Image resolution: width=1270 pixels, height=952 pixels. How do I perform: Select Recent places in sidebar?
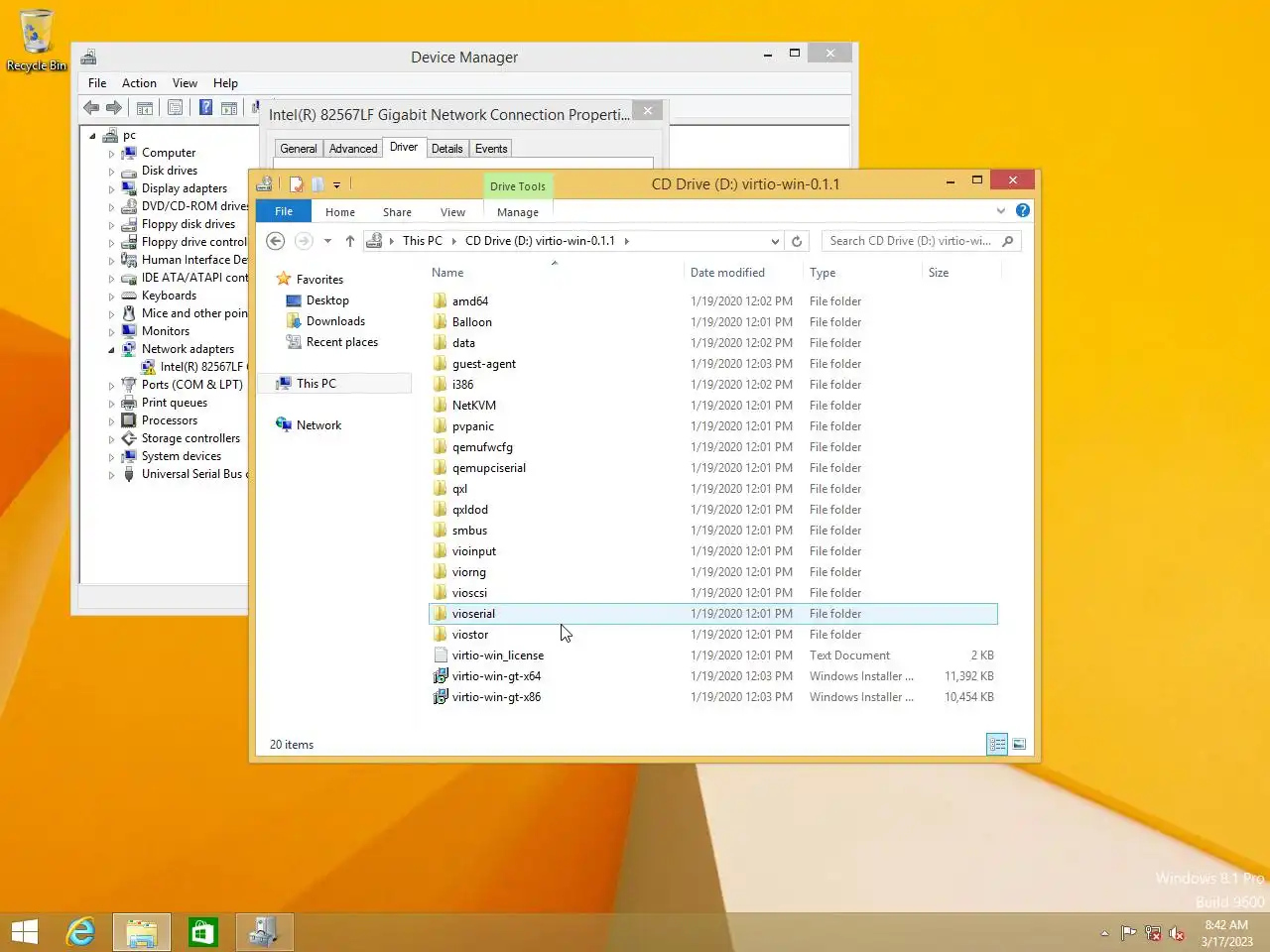[341, 342]
